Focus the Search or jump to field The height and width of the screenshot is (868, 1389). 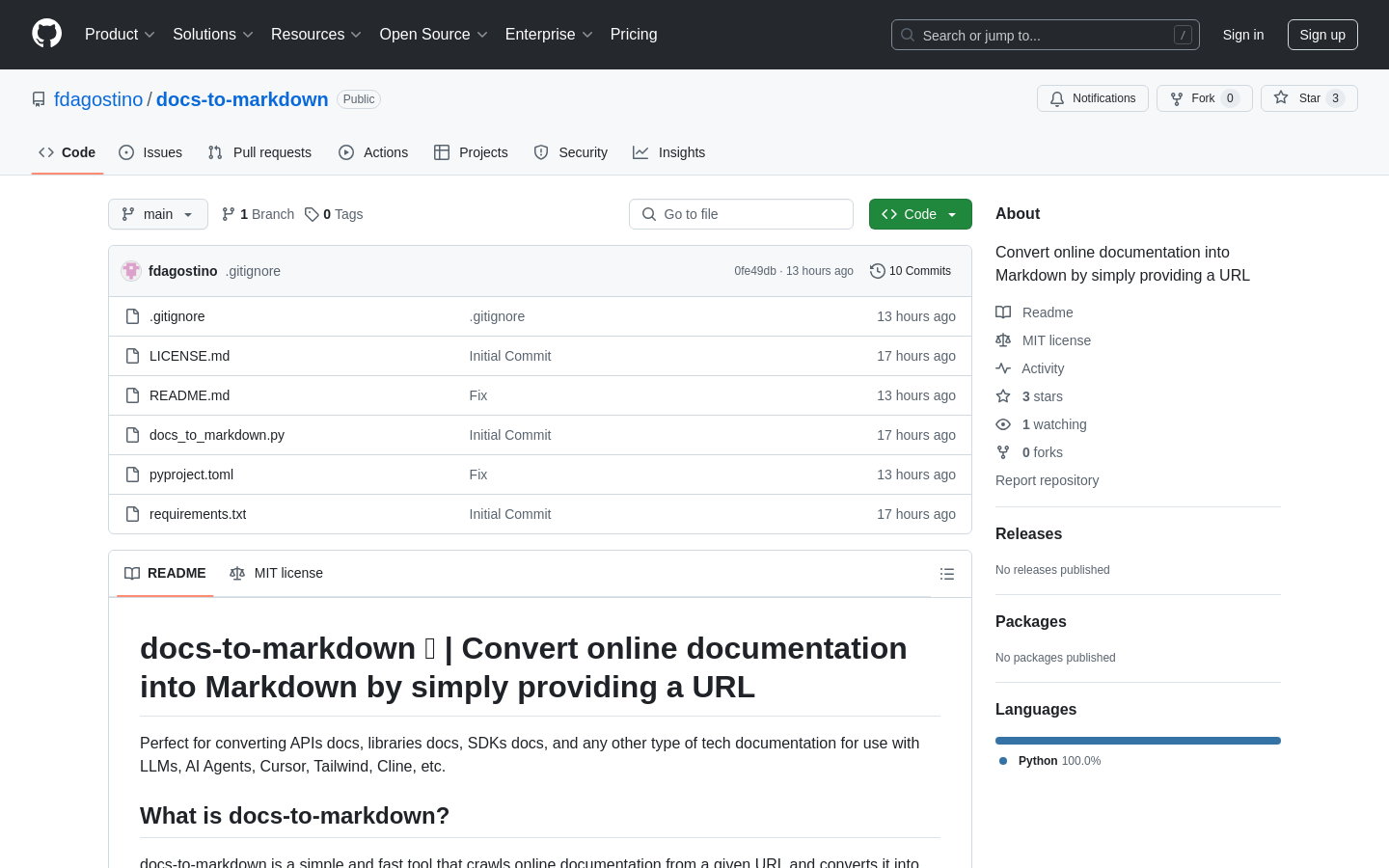click(x=1046, y=35)
